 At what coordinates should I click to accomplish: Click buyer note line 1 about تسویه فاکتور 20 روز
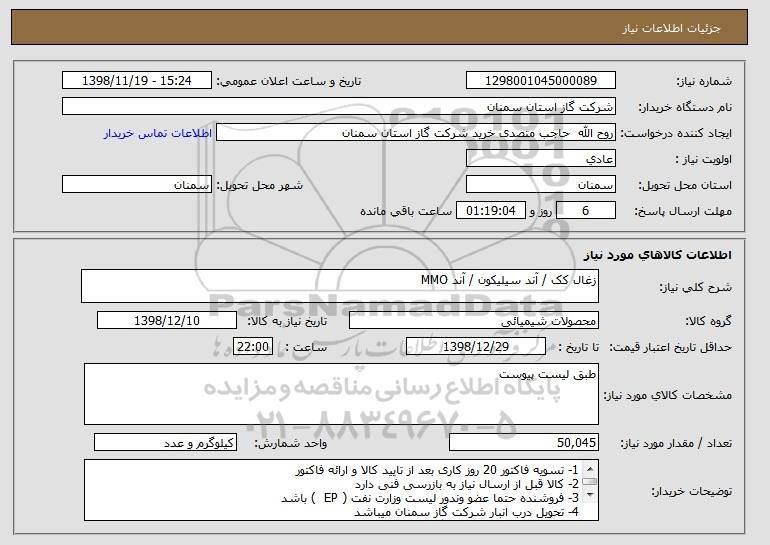click(x=437, y=470)
